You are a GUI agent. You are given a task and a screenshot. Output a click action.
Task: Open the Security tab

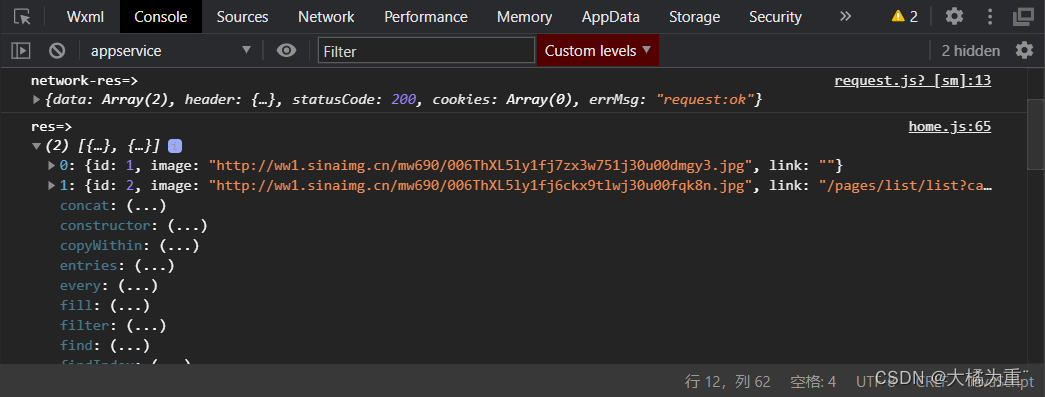pyautogui.click(x=775, y=17)
